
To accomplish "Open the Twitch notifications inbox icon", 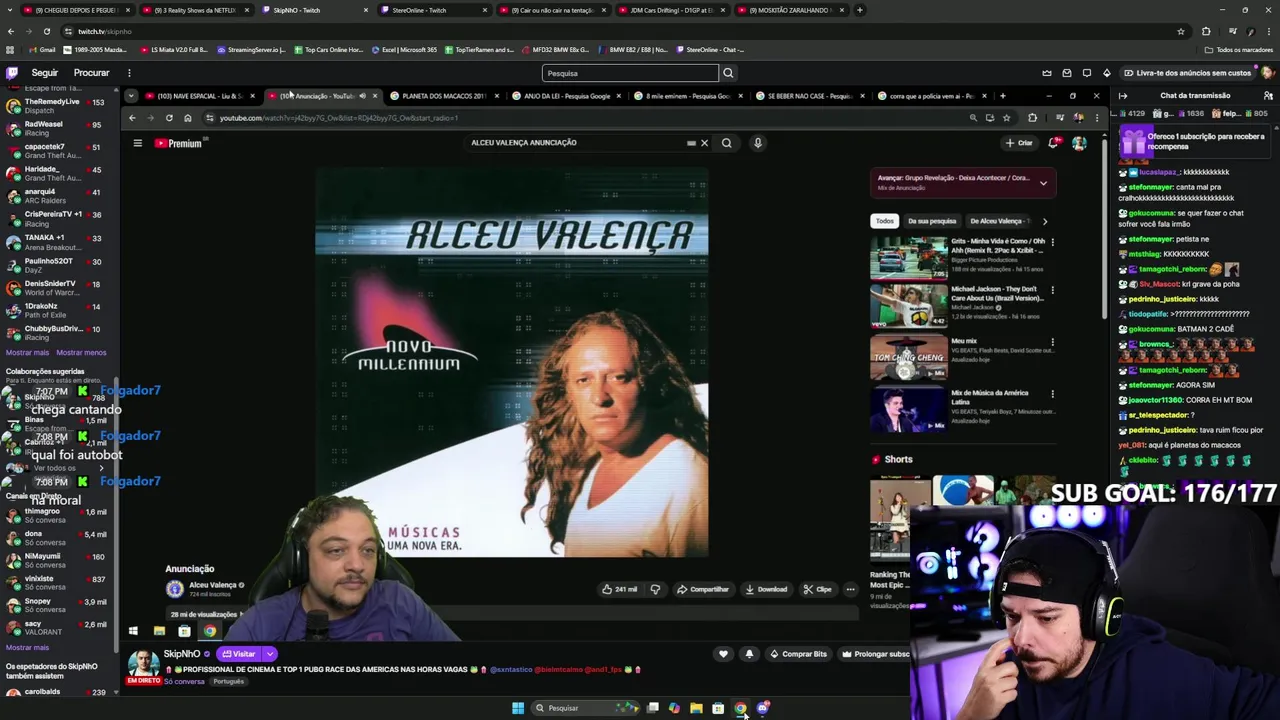I will click(x=1067, y=73).
